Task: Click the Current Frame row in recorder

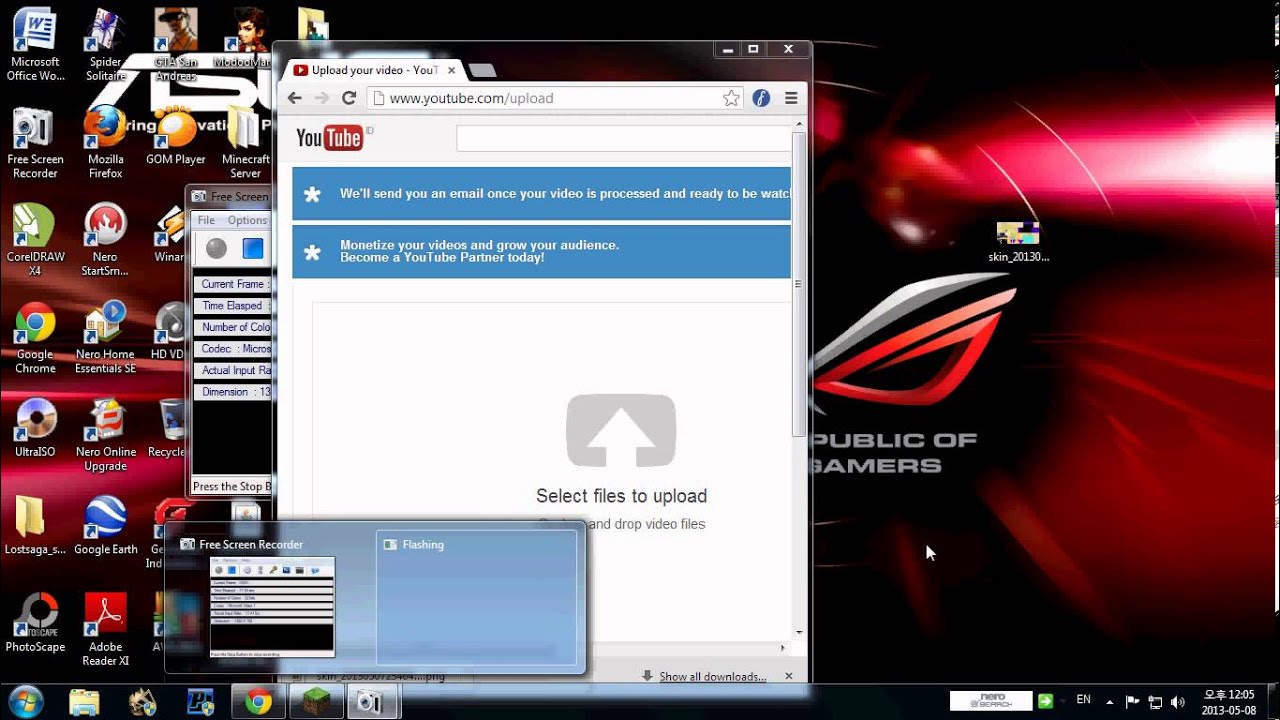Action: 232,284
